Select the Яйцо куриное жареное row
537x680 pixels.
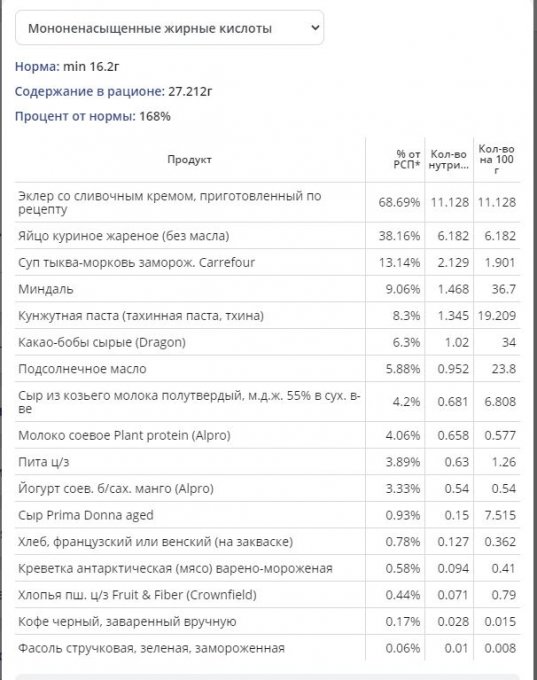pyautogui.click(x=267, y=235)
